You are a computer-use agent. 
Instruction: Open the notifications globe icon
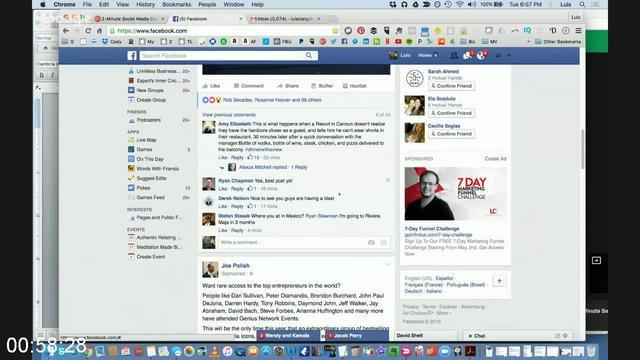[482, 56]
